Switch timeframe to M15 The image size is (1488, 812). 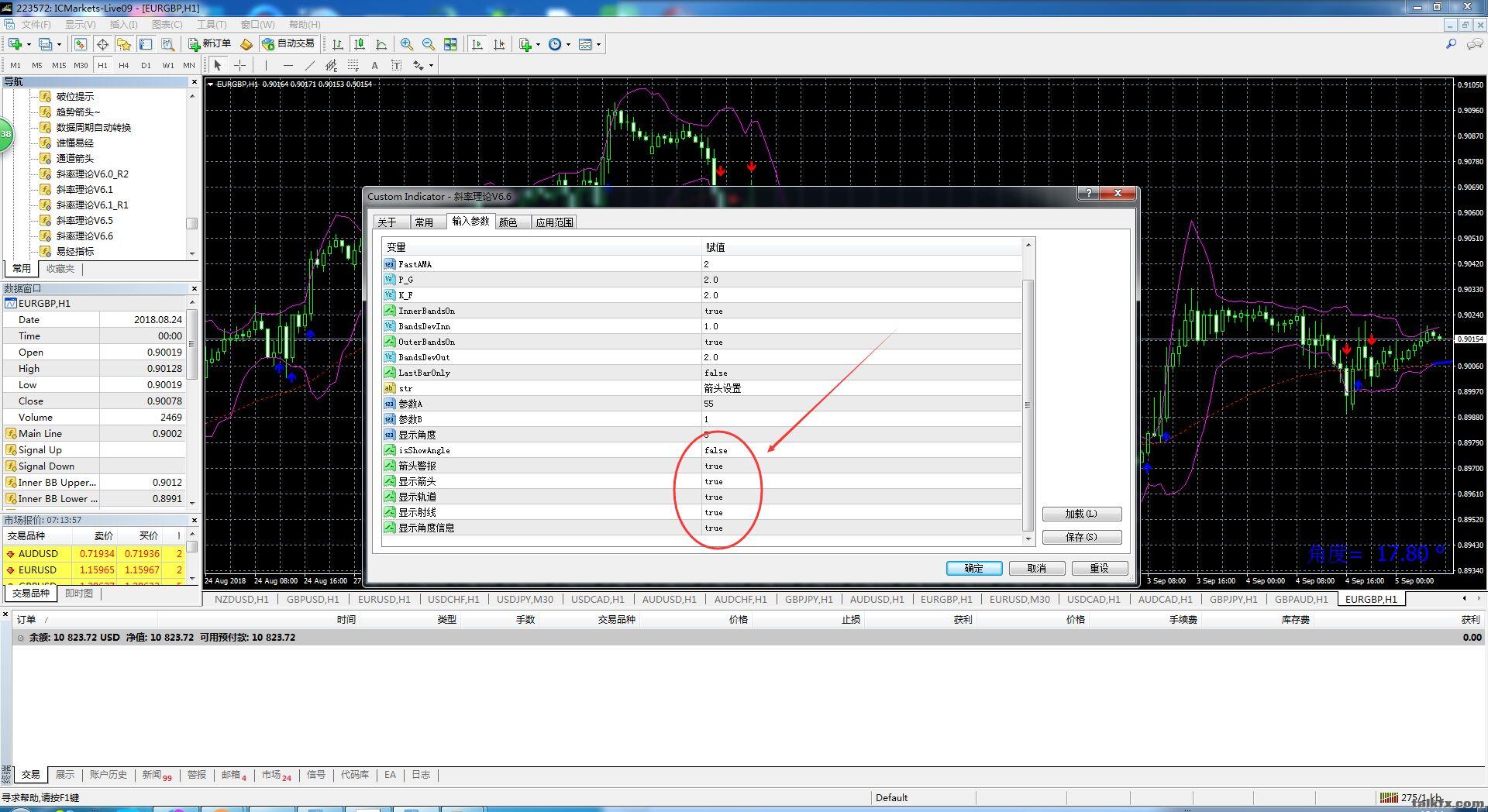click(59, 65)
